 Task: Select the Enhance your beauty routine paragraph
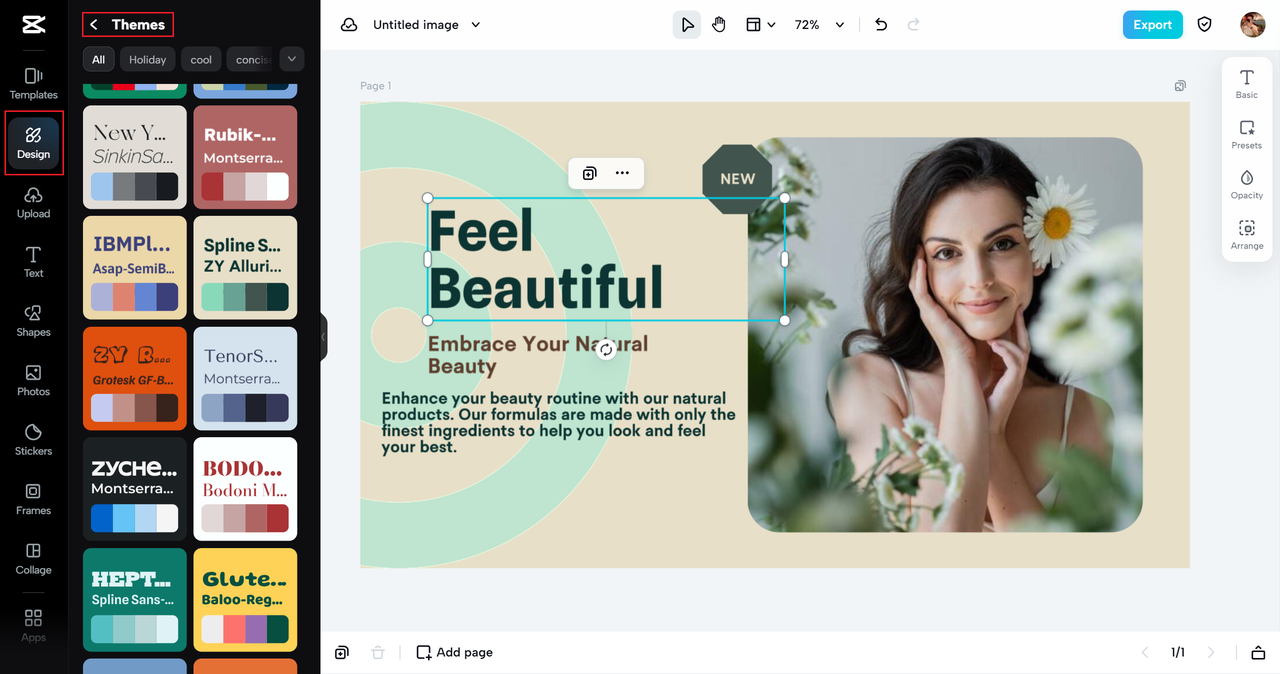pyautogui.click(x=558, y=423)
